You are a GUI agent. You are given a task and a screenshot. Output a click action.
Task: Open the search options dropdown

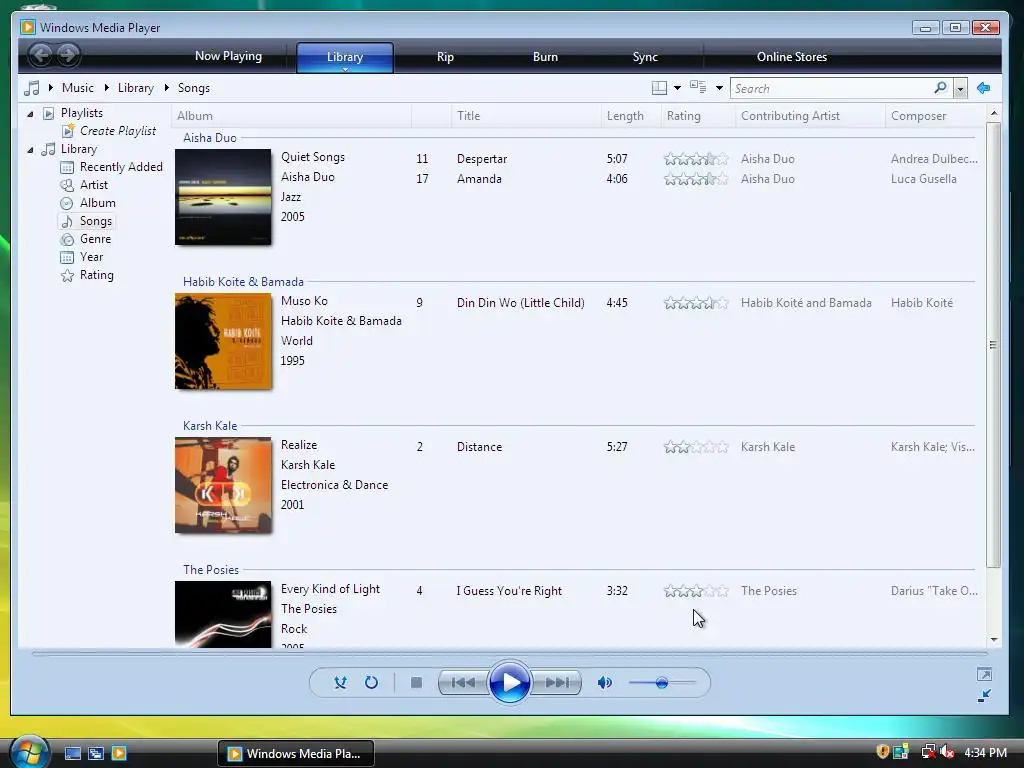960,88
